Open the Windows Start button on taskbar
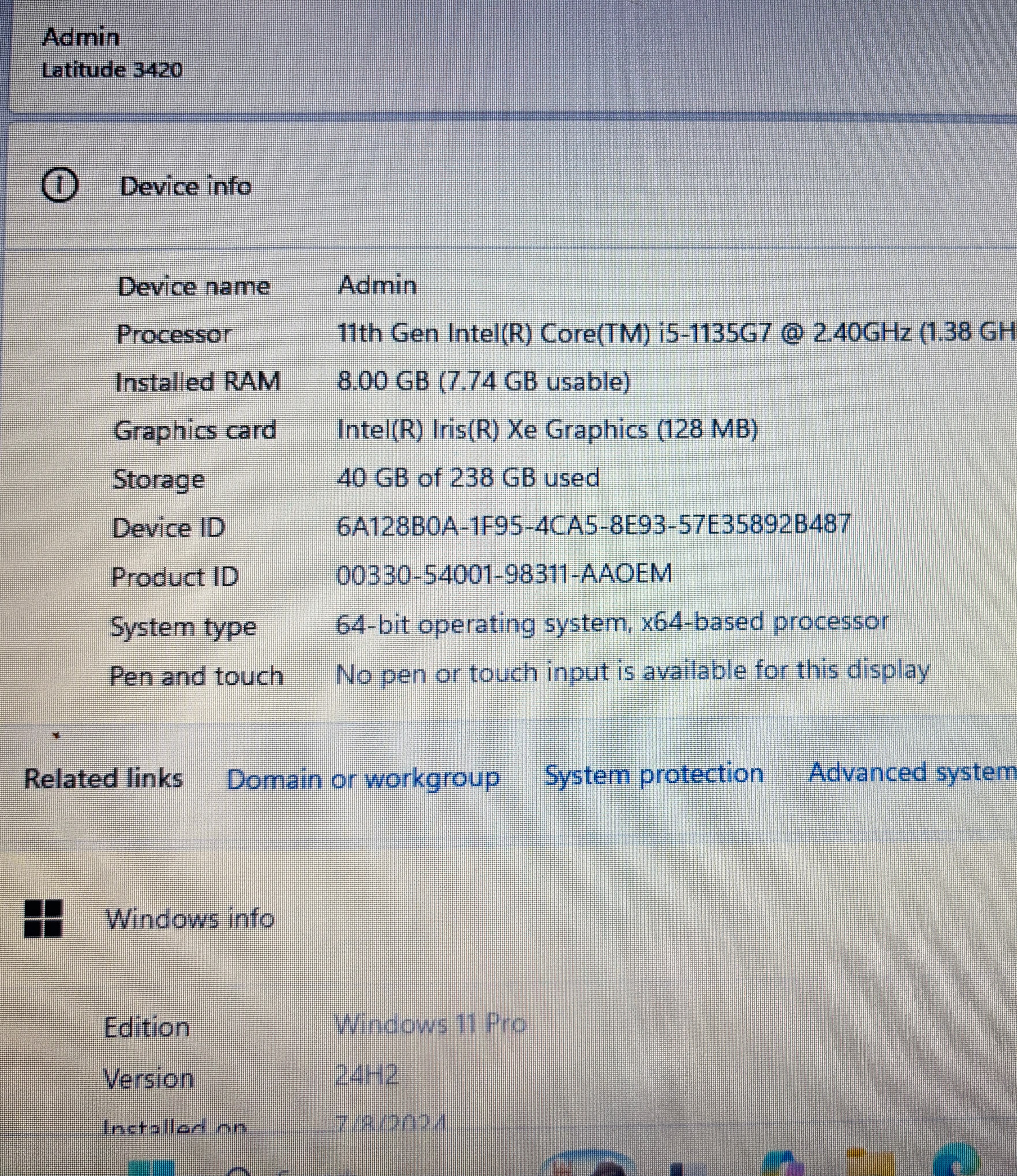Screen dimensions: 1017x1176 [x=151, y=1168]
